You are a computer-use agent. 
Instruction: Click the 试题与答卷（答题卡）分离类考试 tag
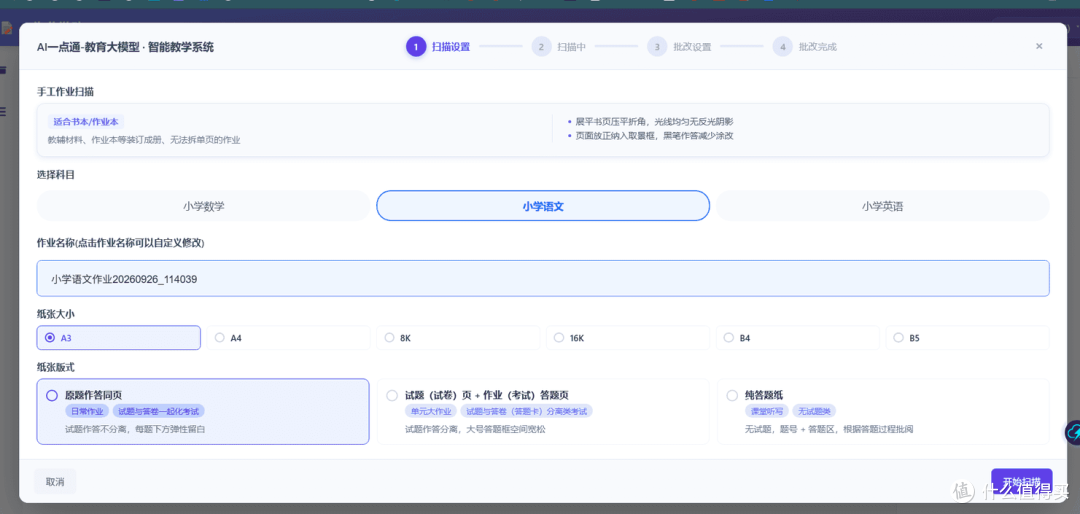526,411
